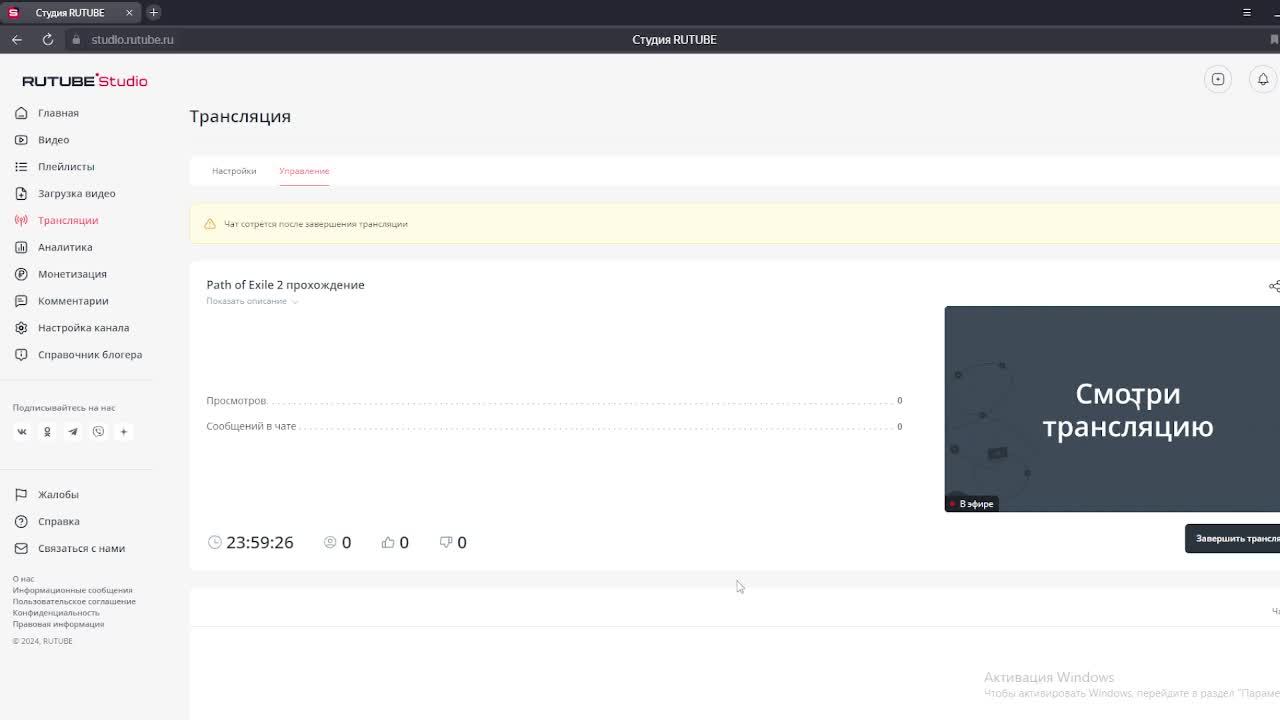Viewport: 1280px width, 720px height.
Task: Click the RUTUBE Studio logo
Action: 85,81
